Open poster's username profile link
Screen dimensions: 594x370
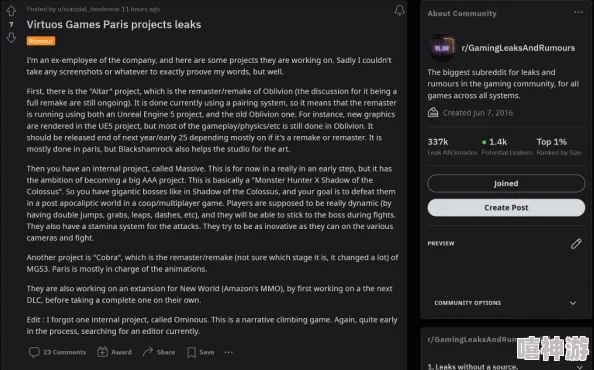(88, 9)
